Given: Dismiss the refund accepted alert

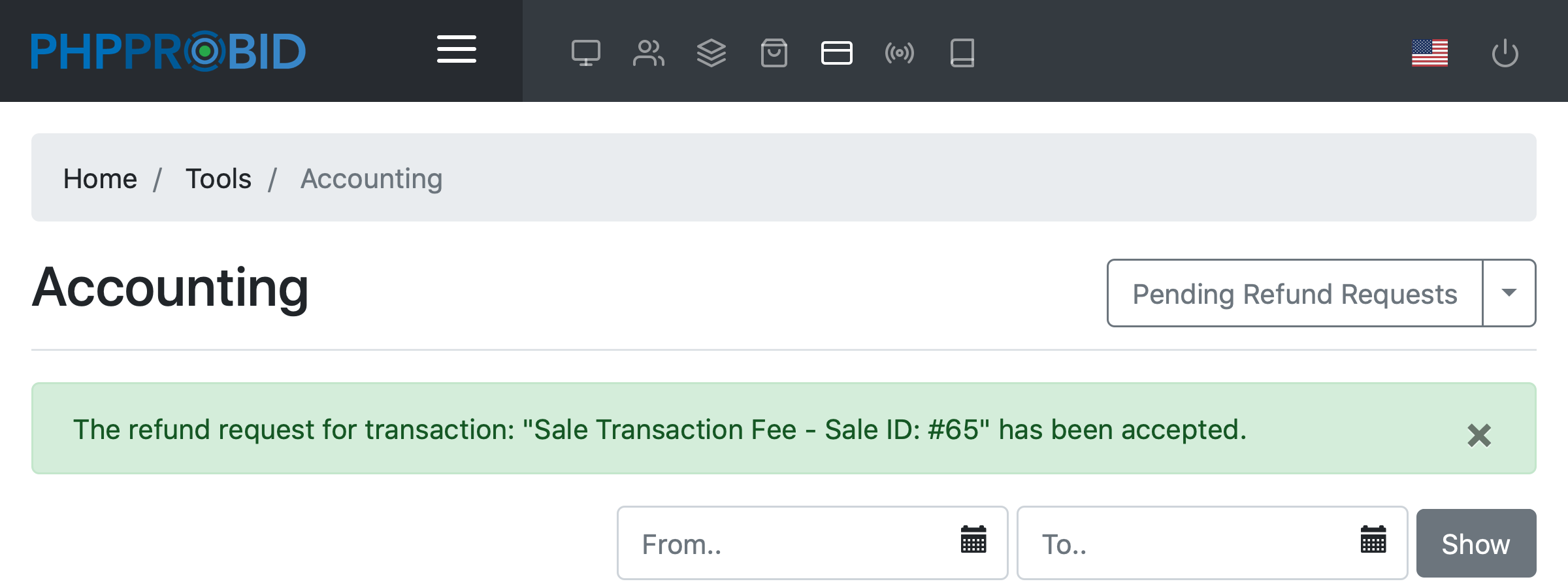Looking at the screenshot, I should 1478,435.
